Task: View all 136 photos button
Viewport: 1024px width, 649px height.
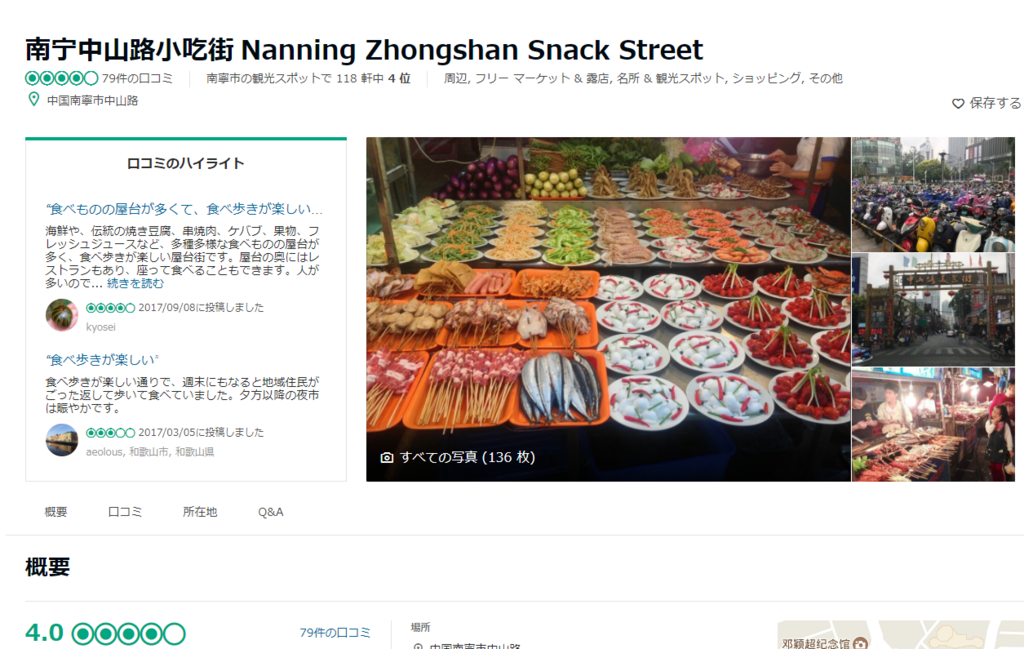Action: 458,458
